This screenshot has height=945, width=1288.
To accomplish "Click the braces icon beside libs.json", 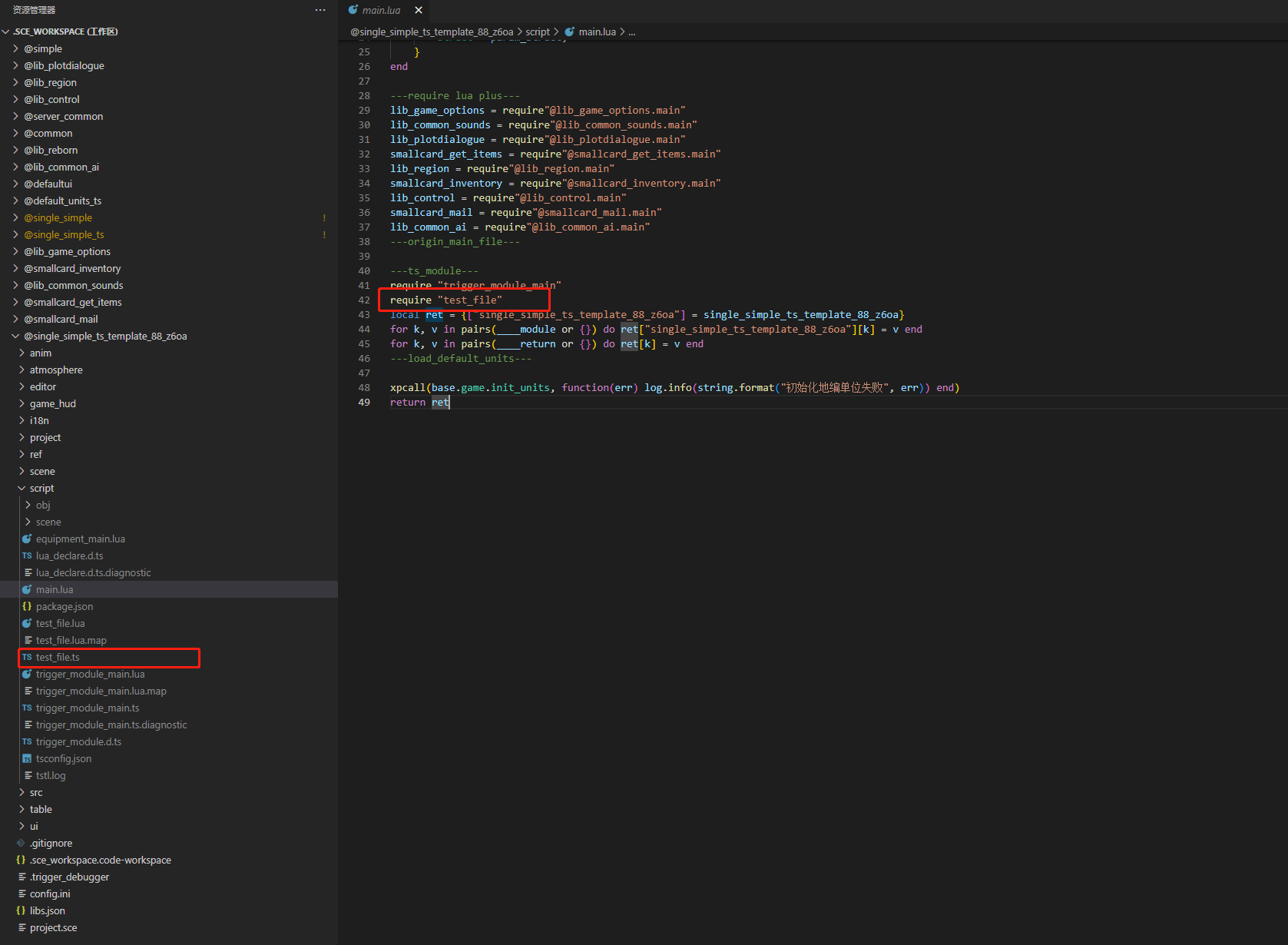I will pyautogui.click(x=21, y=910).
